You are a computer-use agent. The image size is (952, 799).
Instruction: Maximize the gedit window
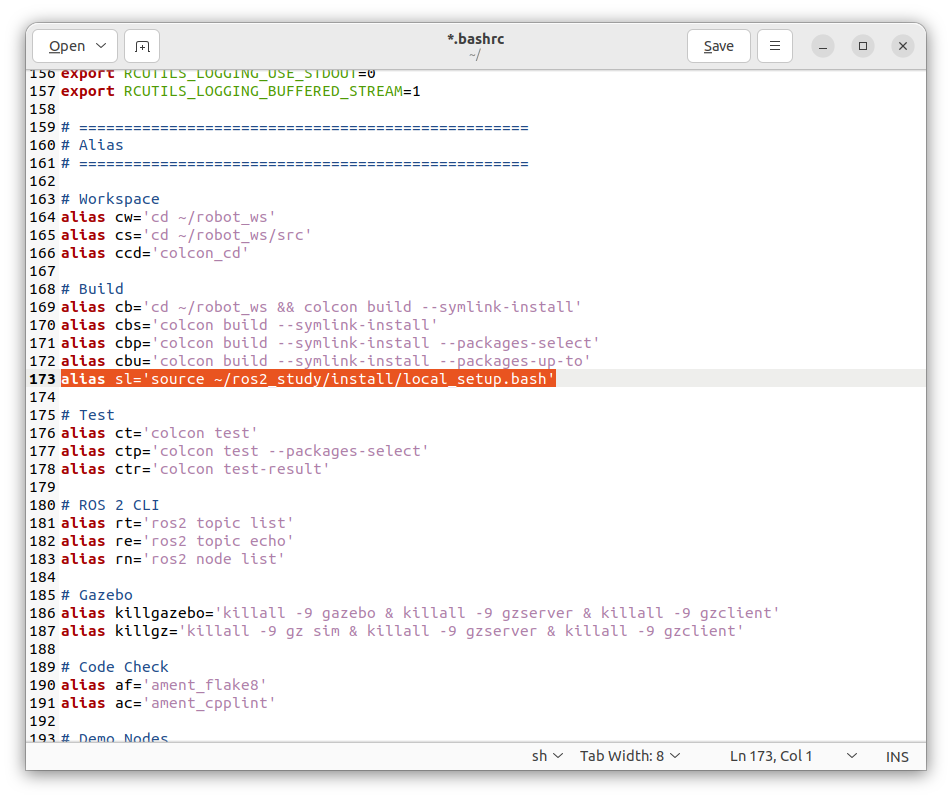coord(863,46)
